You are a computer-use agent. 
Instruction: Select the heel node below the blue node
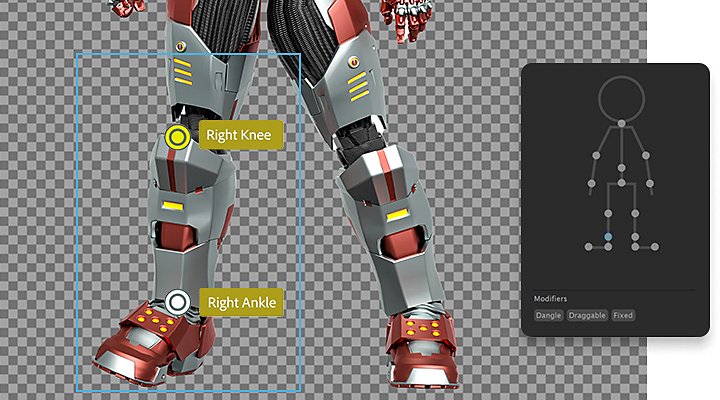coord(608,247)
